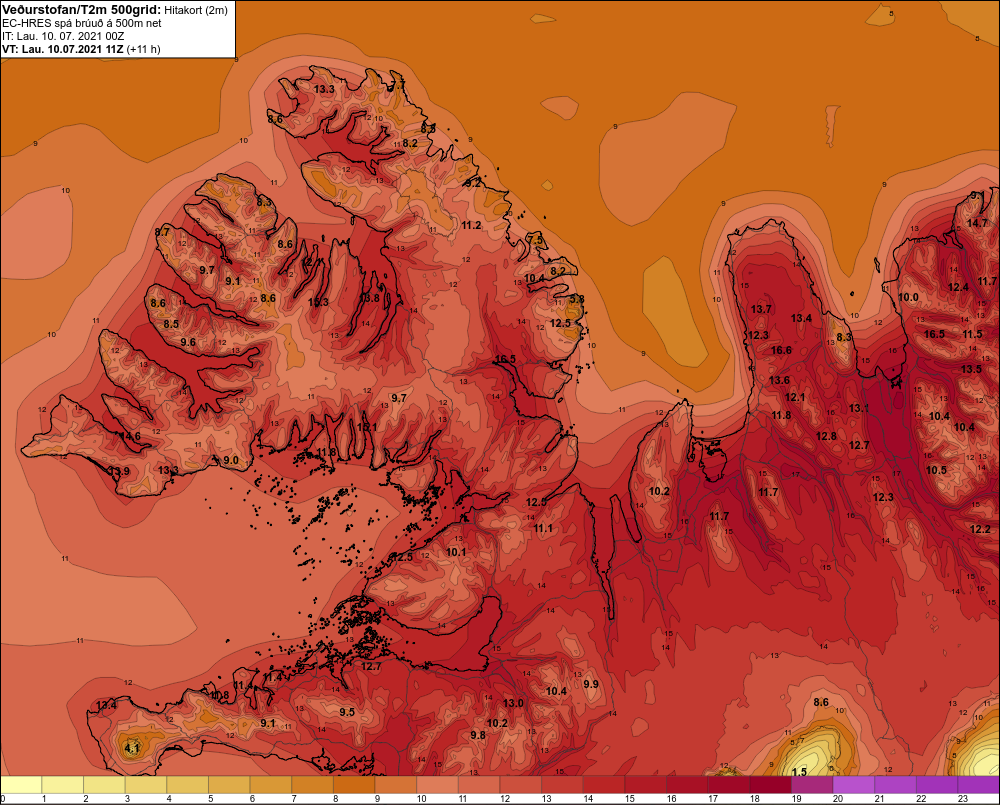Click the 16.6 temperature value on the map
1000x805 pixels.
781,350
